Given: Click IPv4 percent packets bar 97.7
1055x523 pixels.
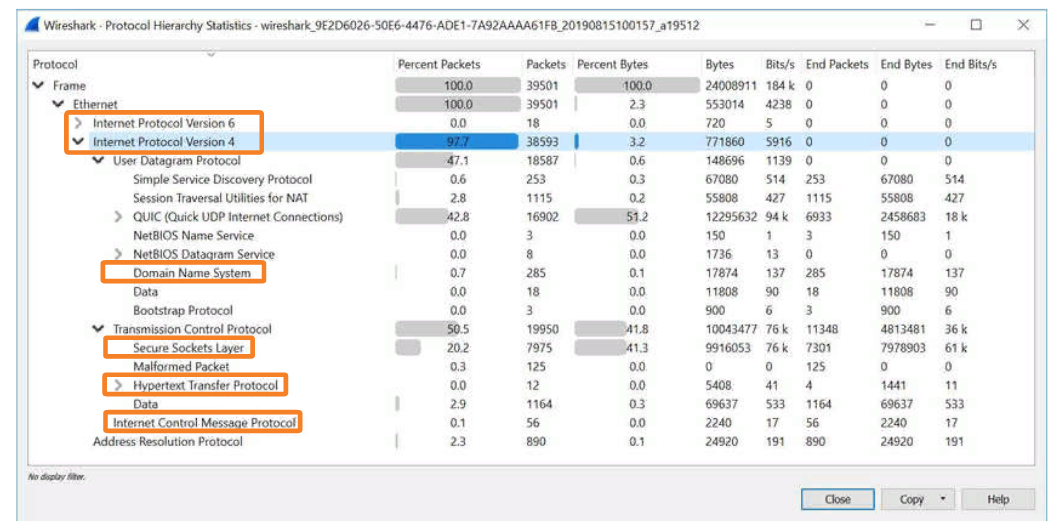Looking at the screenshot, I should click(x=458, y=142).
